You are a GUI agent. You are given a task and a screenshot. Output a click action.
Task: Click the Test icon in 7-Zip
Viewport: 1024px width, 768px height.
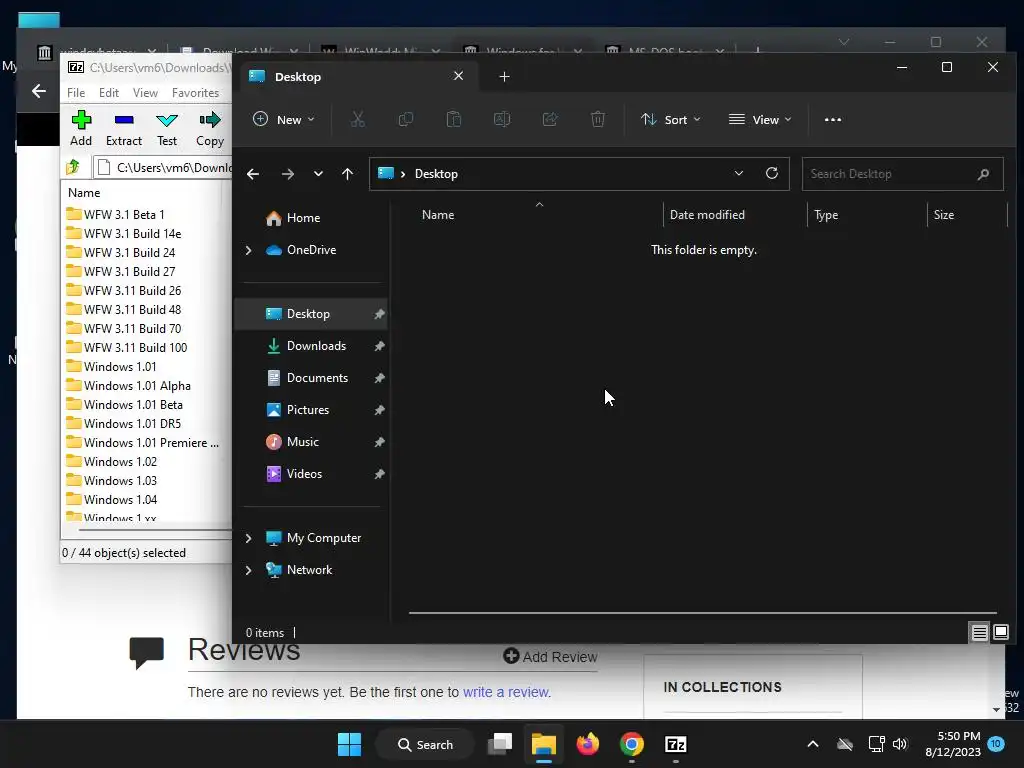pyautogui.click(x=167, y=120)
